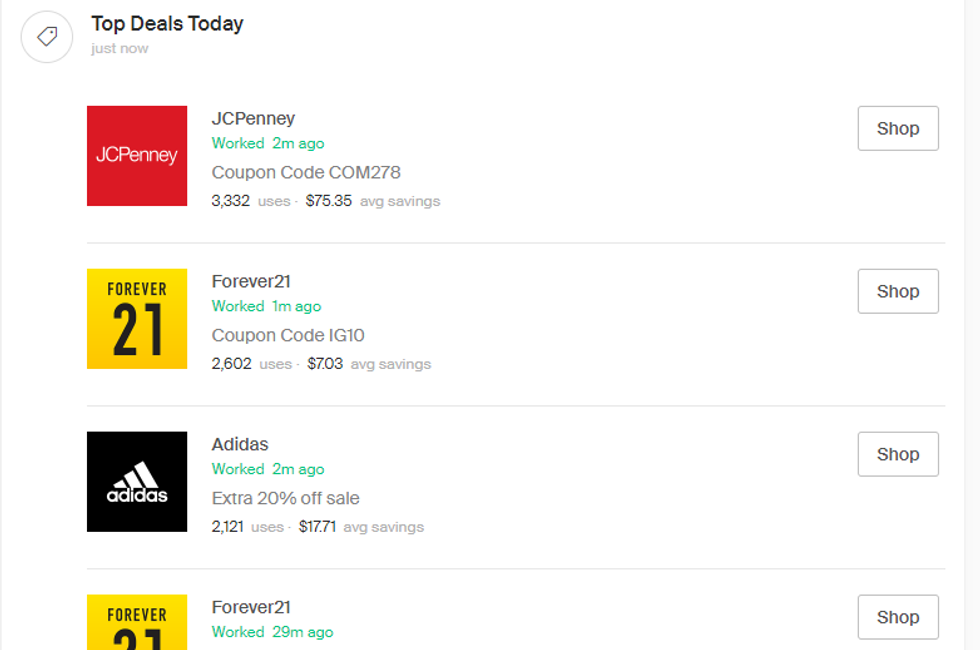The height and width of the screenshot is (650, 980).
Task: Click Coupon Code IG10 deal
Action: [288, 335]
